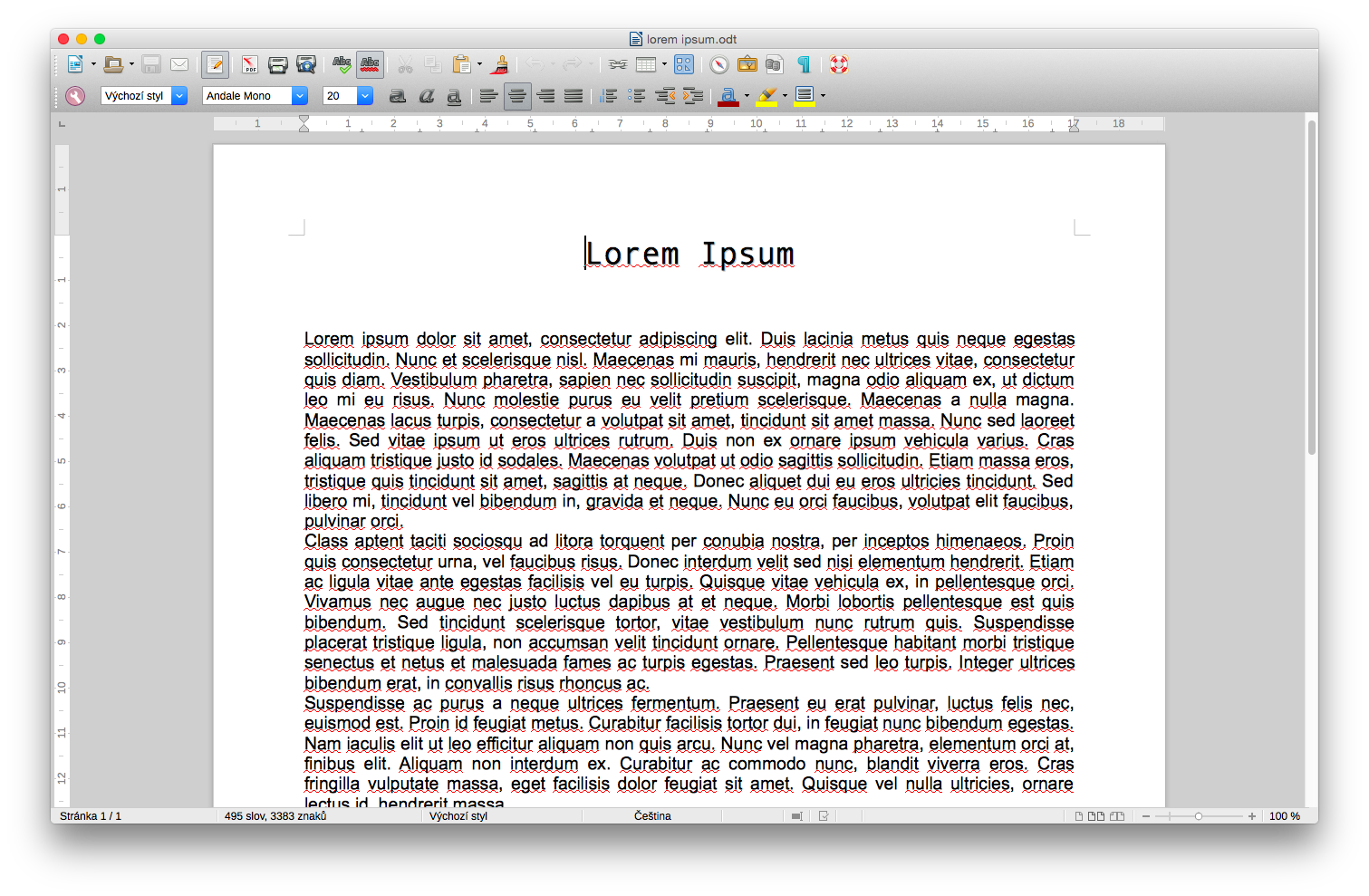Image resolution: width=1369 pixels, height=896 pixels.
Task: Open the print preview
Action: tap(306, 64)
